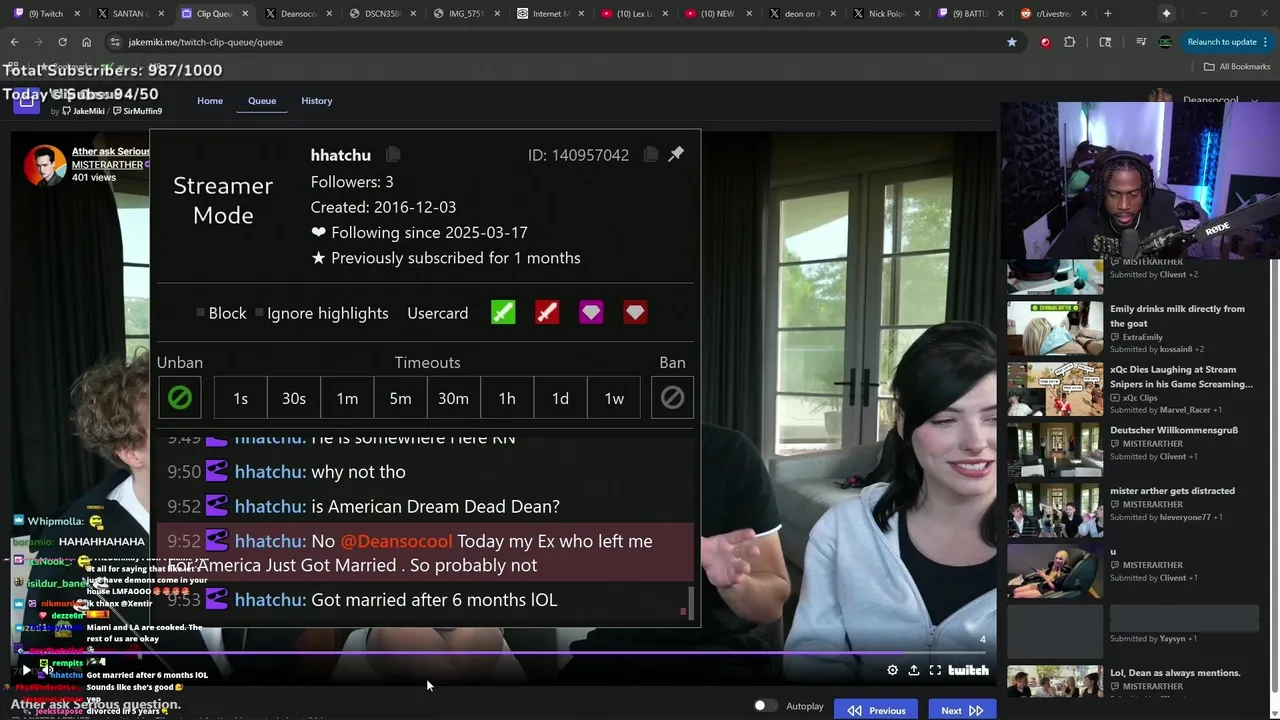The image size is (1280, 720).
Task: Bookmark this page with the star icon
Action: tap(1012, 42)
